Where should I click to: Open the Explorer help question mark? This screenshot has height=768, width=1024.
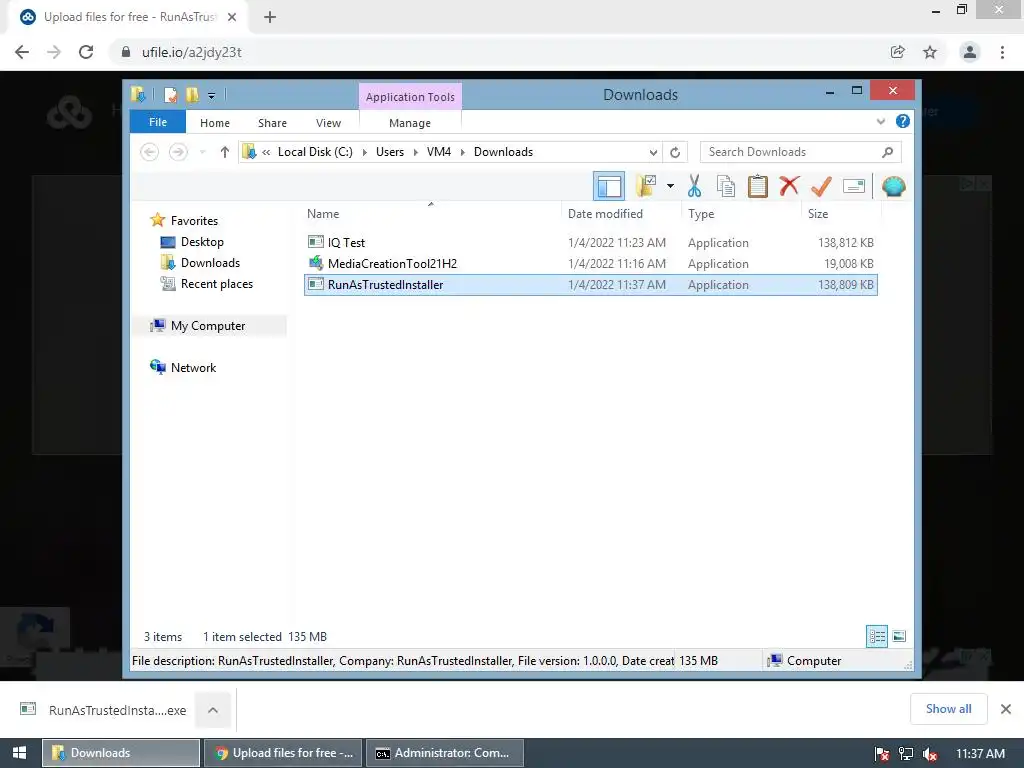point(903,121)
